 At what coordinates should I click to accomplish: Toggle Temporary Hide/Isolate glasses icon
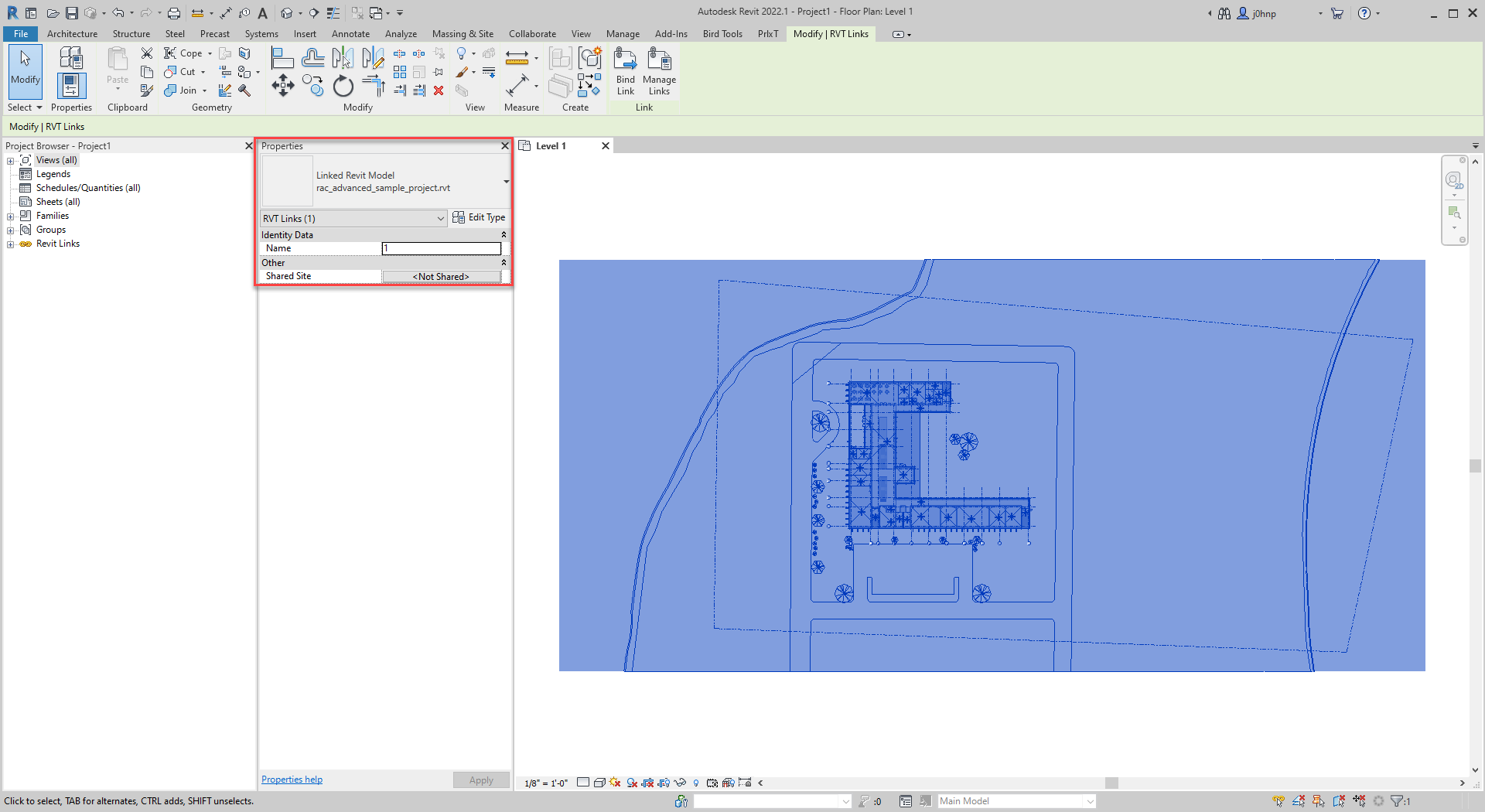(x=680, y=783)
